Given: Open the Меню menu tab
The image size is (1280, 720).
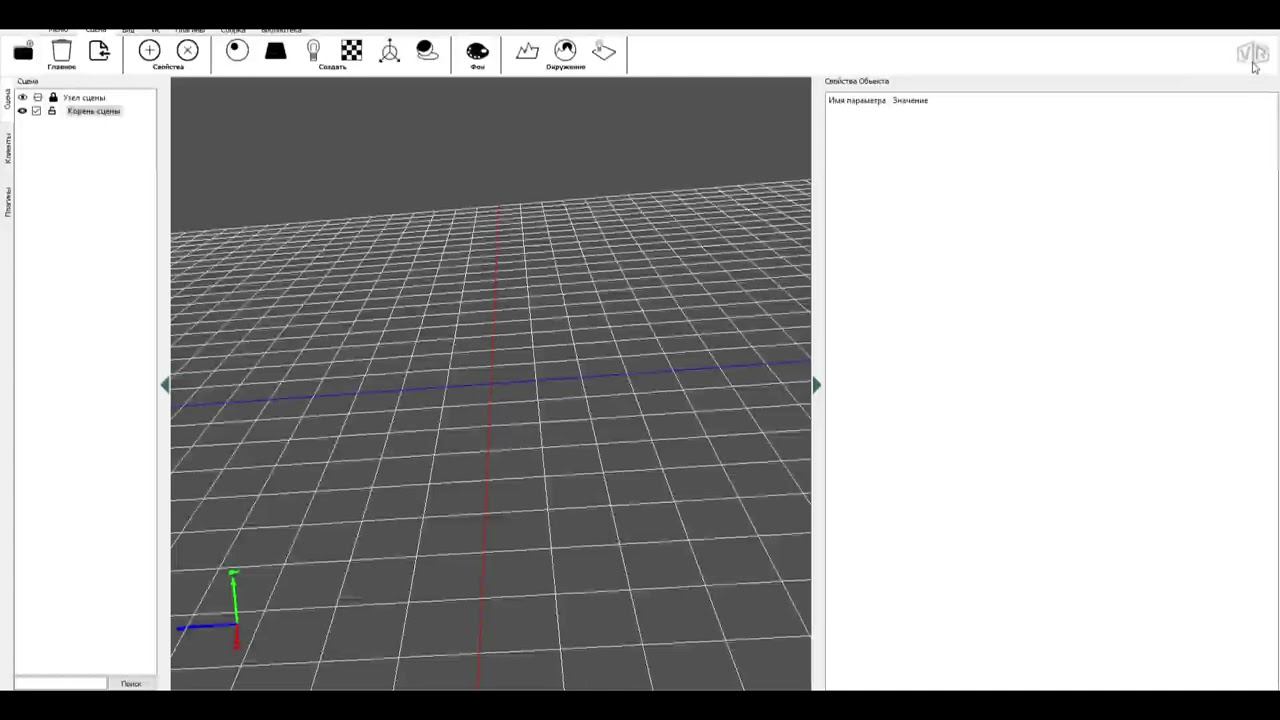Looking at the screenshot, I should pos(58,31).
